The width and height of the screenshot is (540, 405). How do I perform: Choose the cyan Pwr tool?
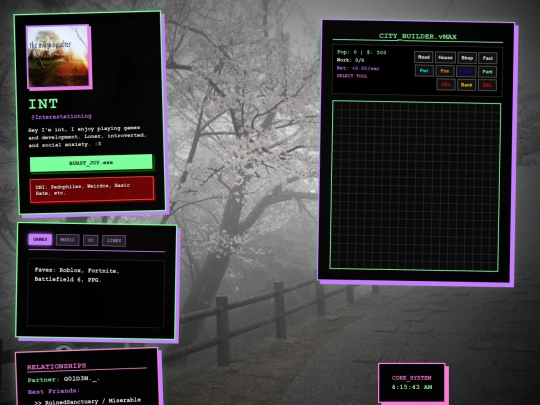[424, 71]
